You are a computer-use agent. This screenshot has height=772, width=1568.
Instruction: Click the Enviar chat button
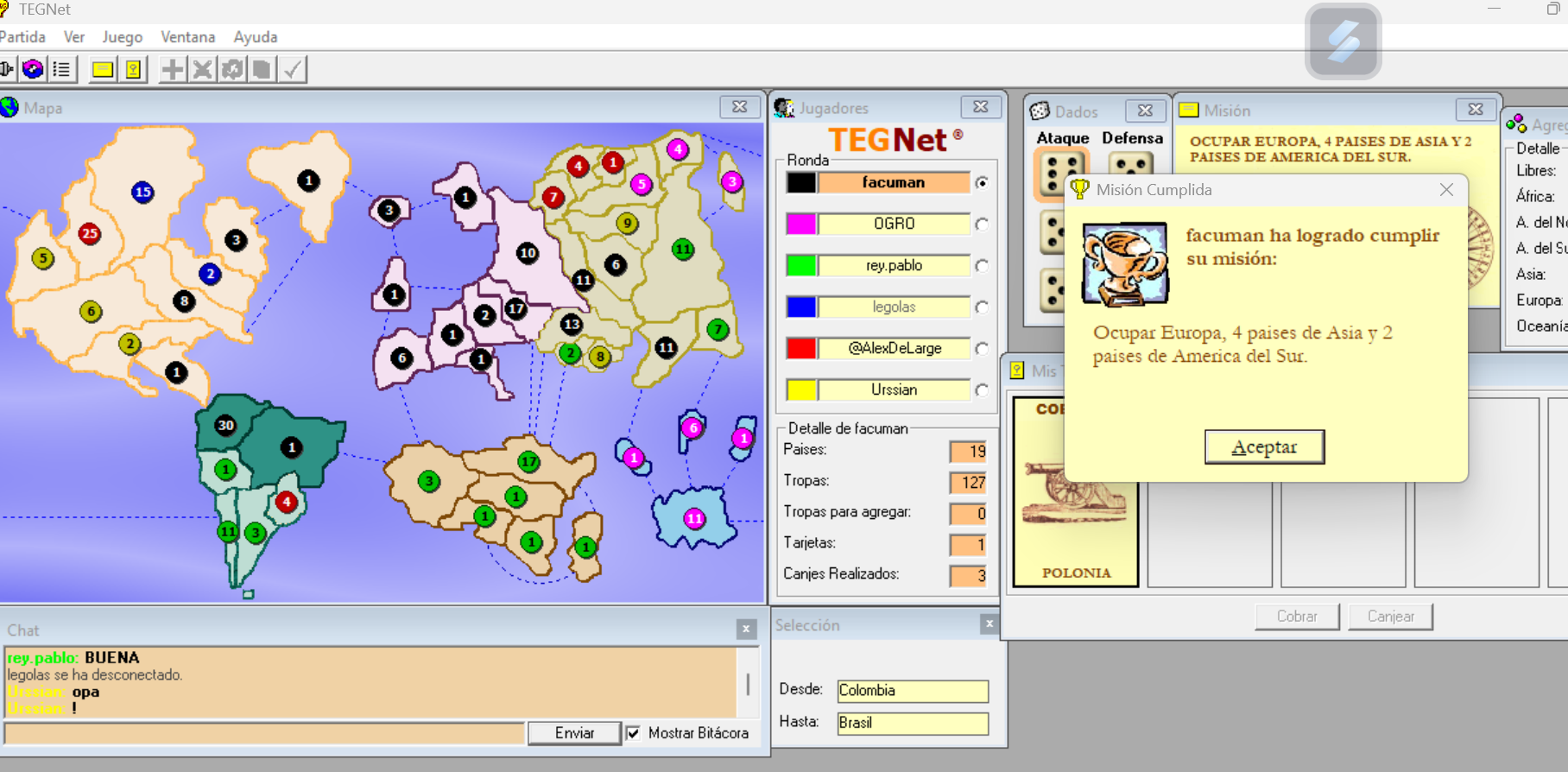tap(574, 733)
